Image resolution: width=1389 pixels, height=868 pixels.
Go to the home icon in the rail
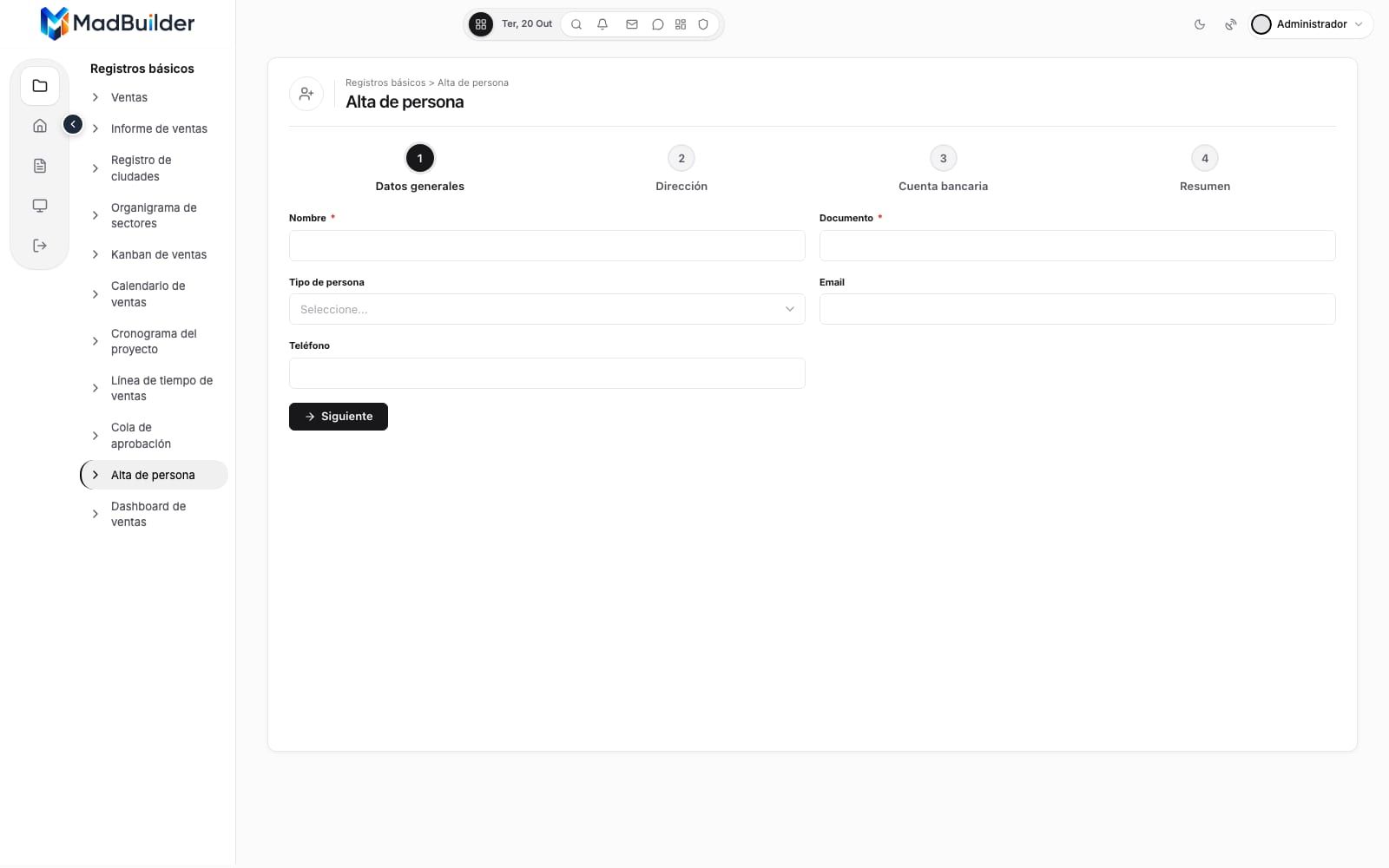(x=40, y=126)
